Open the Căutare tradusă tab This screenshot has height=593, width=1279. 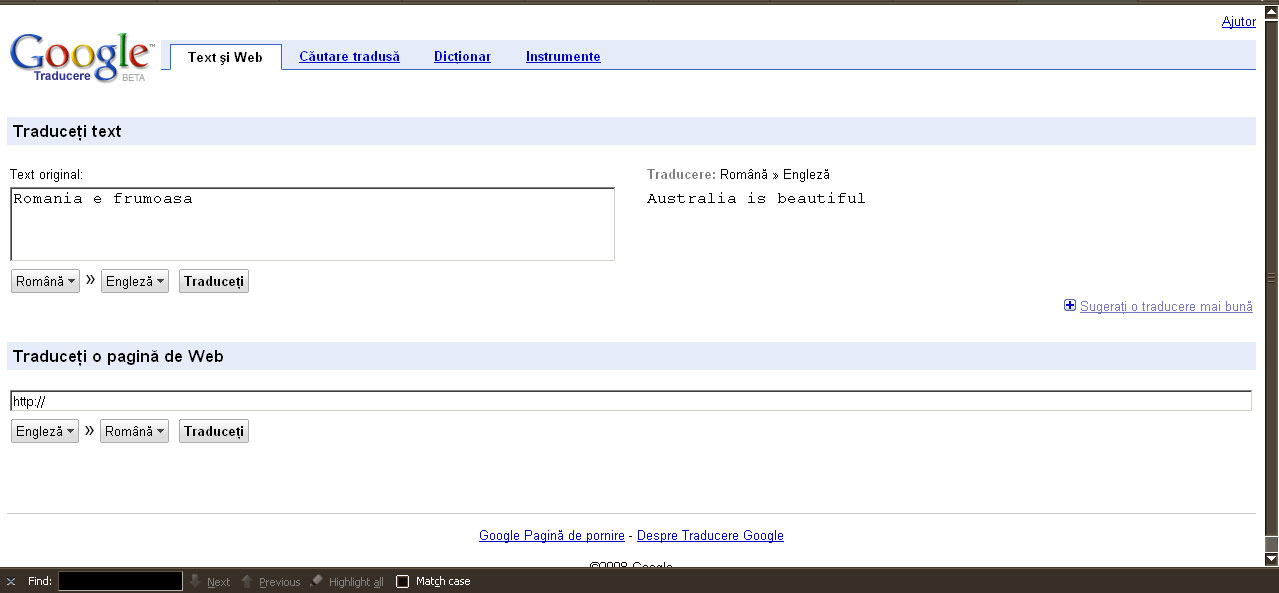[349, 57]
